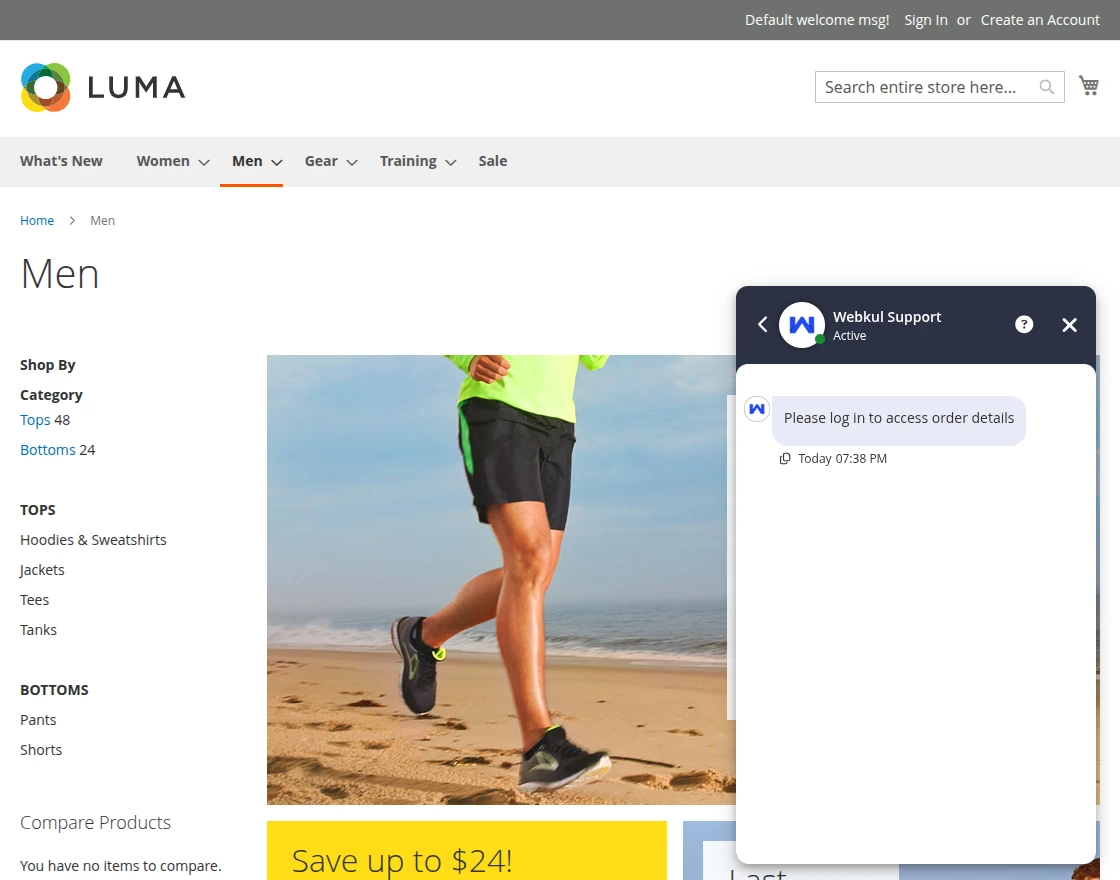Click the BOTTOMS section heading
1120x880 pixels.
click(54, 690)
